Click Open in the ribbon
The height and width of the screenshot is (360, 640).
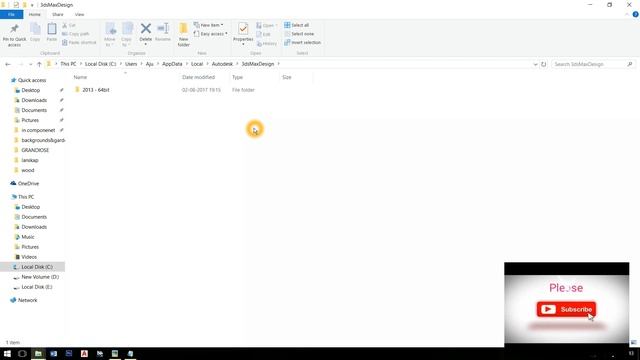266,25
